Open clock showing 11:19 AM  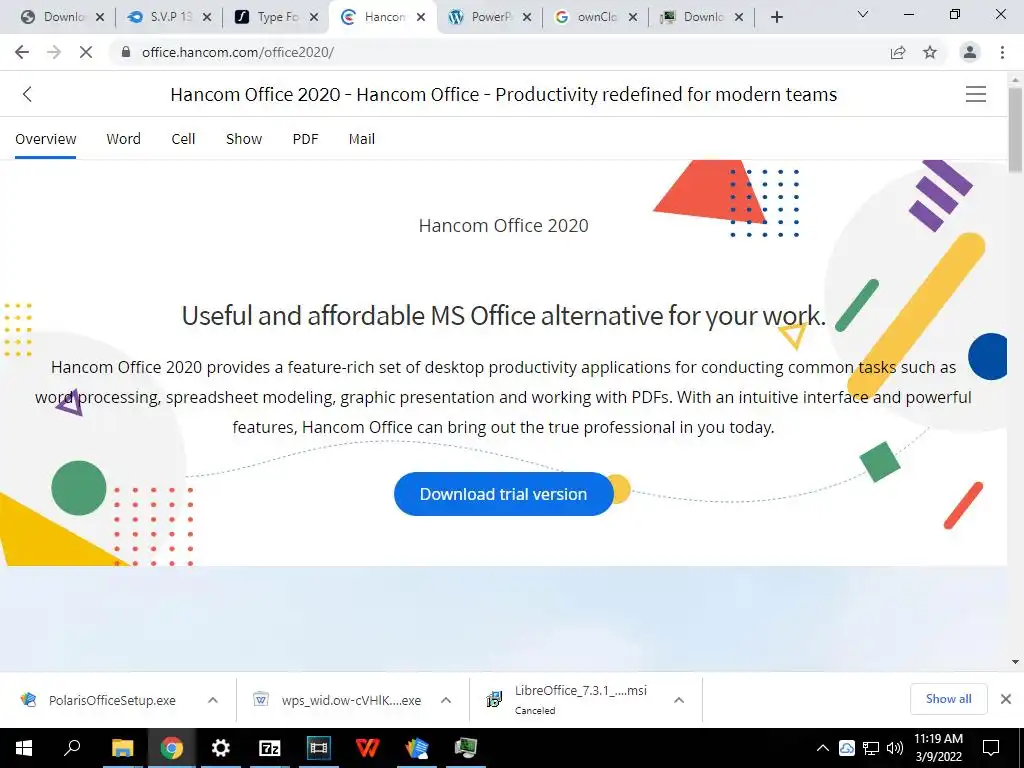point(938,748)
